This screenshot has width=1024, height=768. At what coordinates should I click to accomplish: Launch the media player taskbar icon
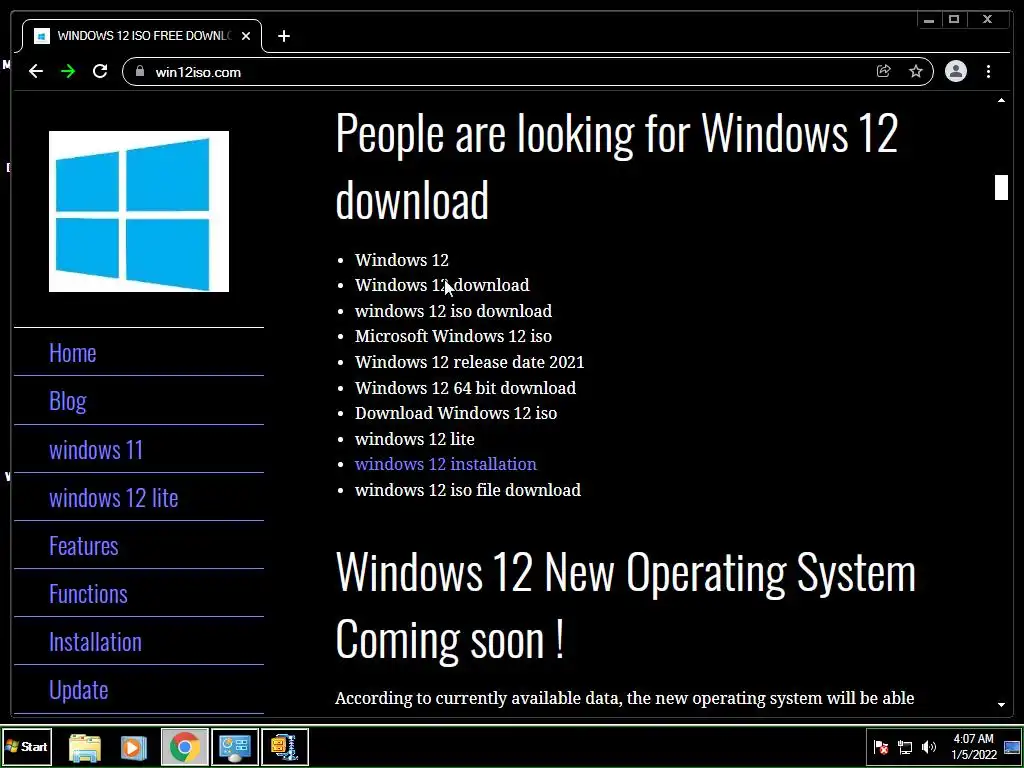click(x=134, y=747)
